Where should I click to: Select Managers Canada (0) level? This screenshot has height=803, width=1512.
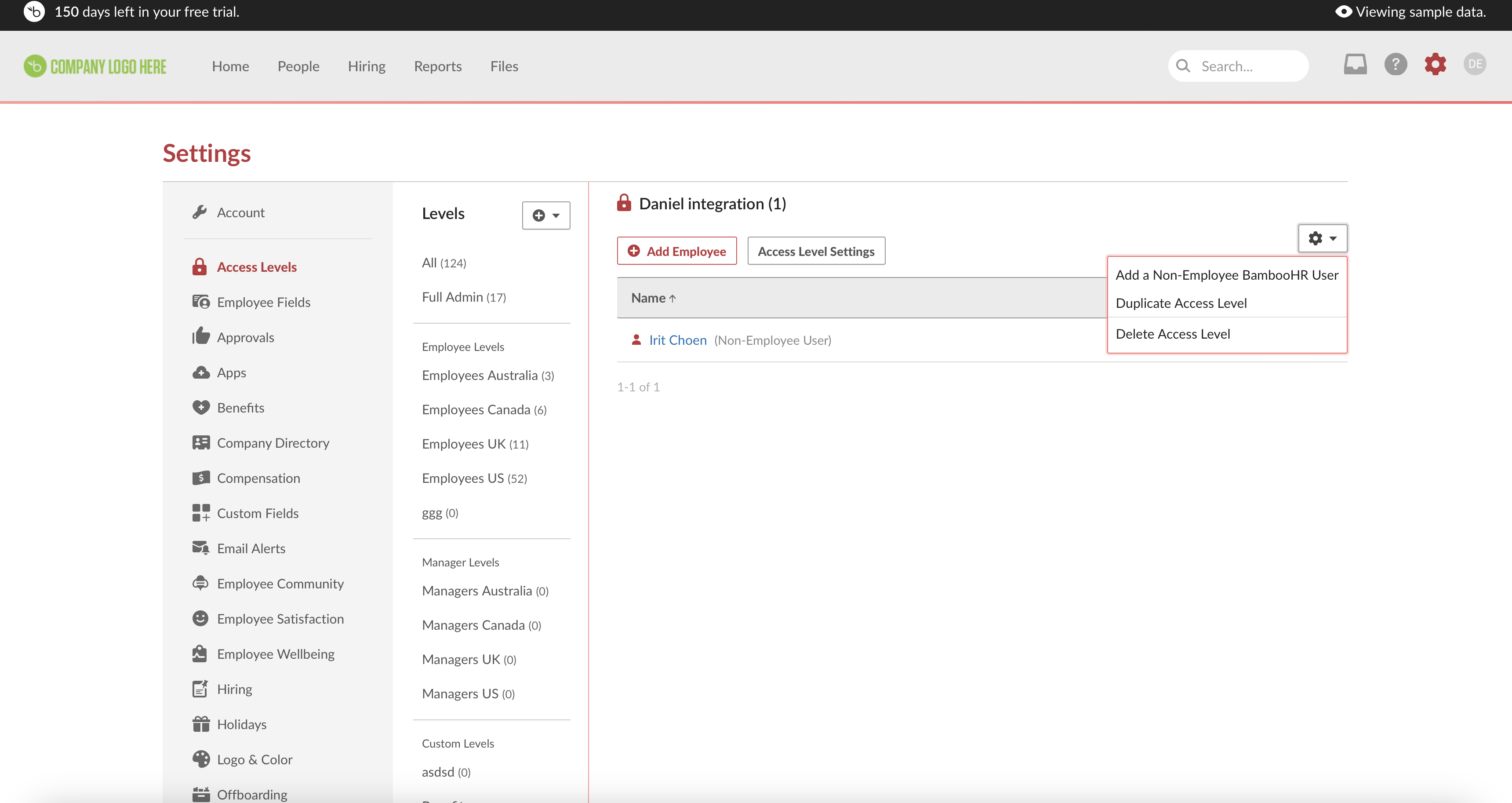pos(481,626)
